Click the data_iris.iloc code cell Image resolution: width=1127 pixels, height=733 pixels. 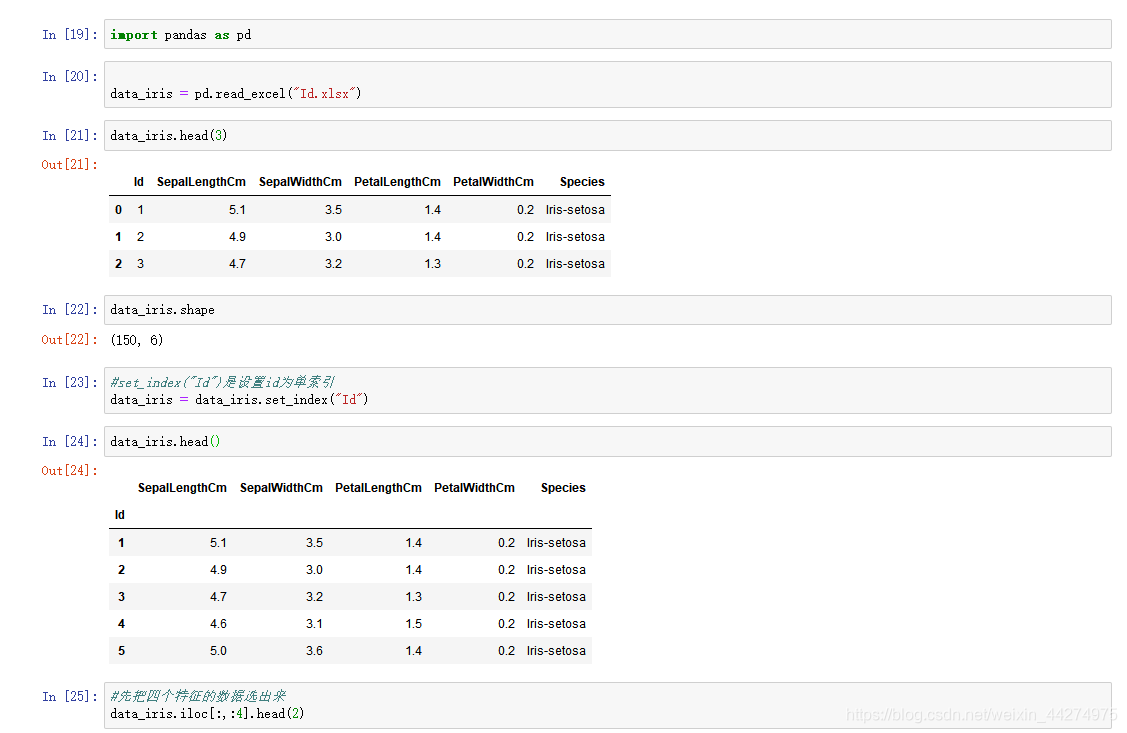[x=607, y=706]
